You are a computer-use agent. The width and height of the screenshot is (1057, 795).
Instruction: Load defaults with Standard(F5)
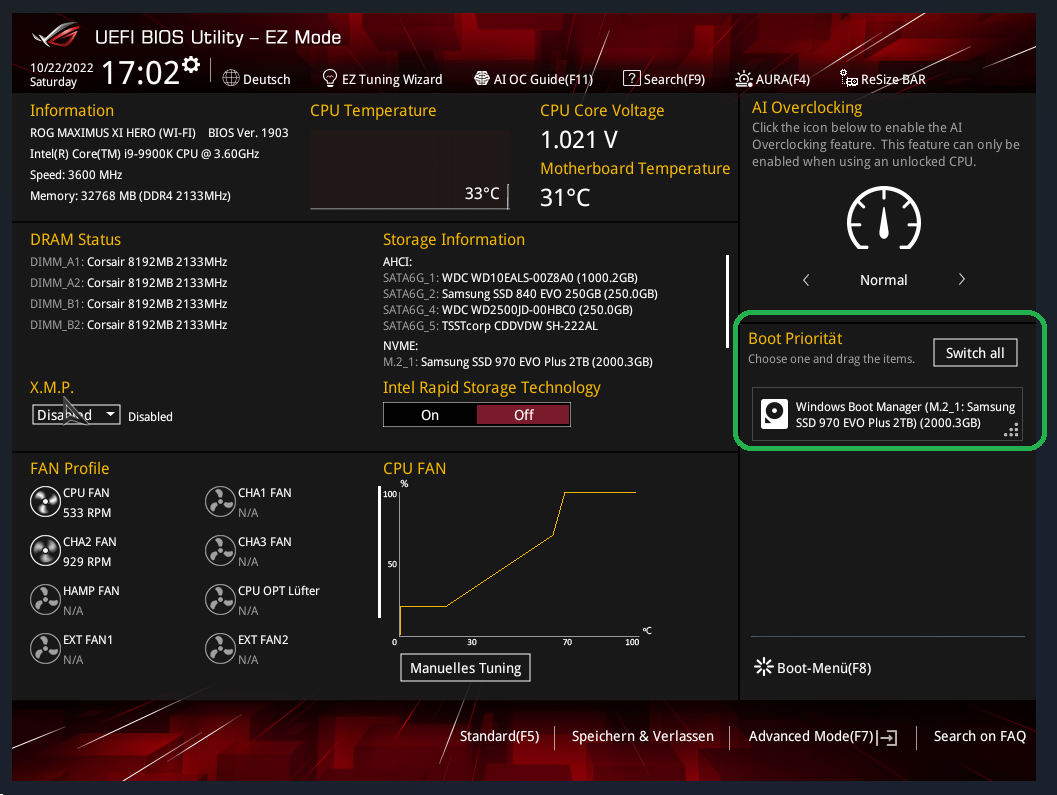point(500,736)
